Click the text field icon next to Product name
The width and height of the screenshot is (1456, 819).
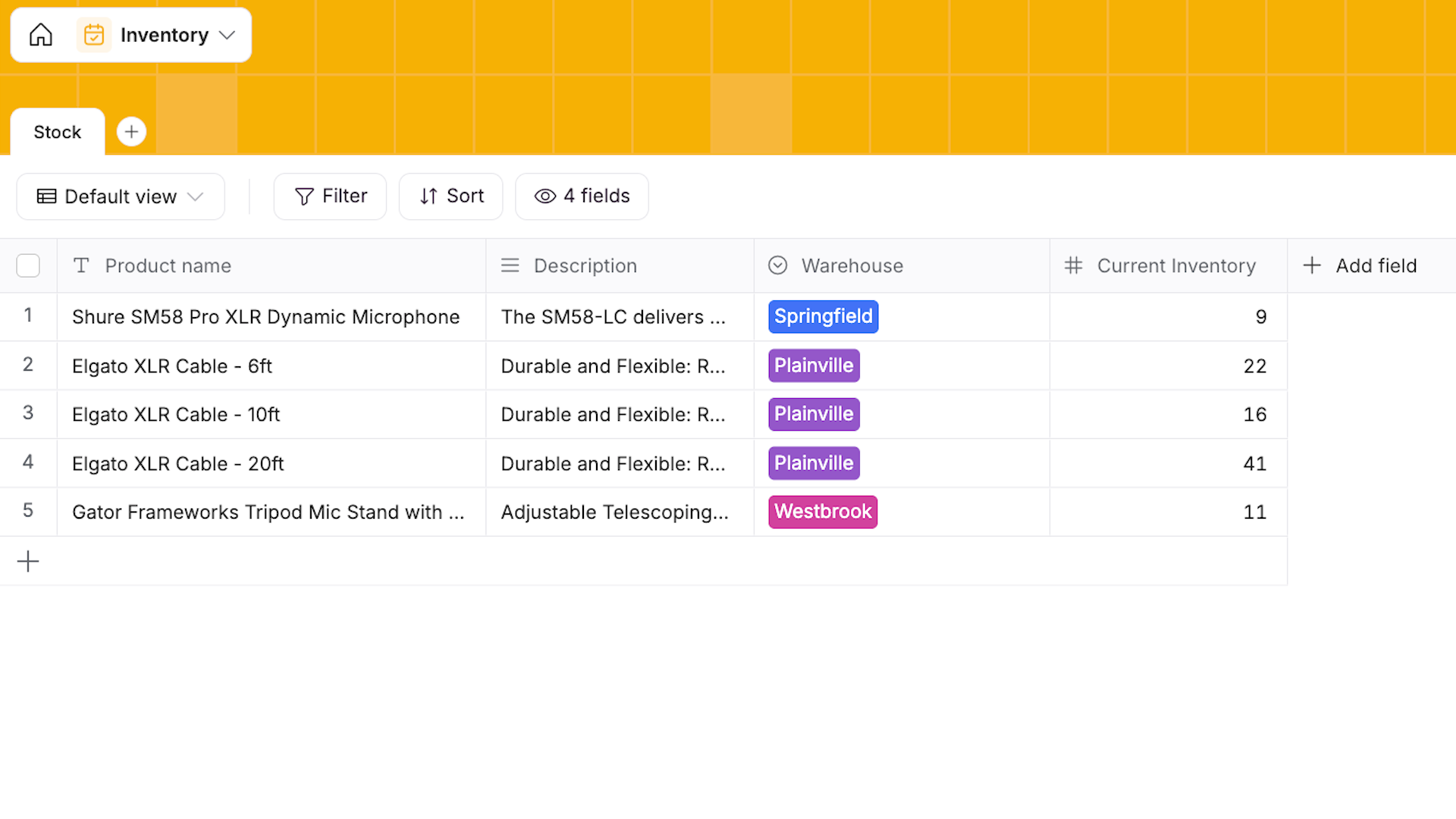(x=81, y=265)
